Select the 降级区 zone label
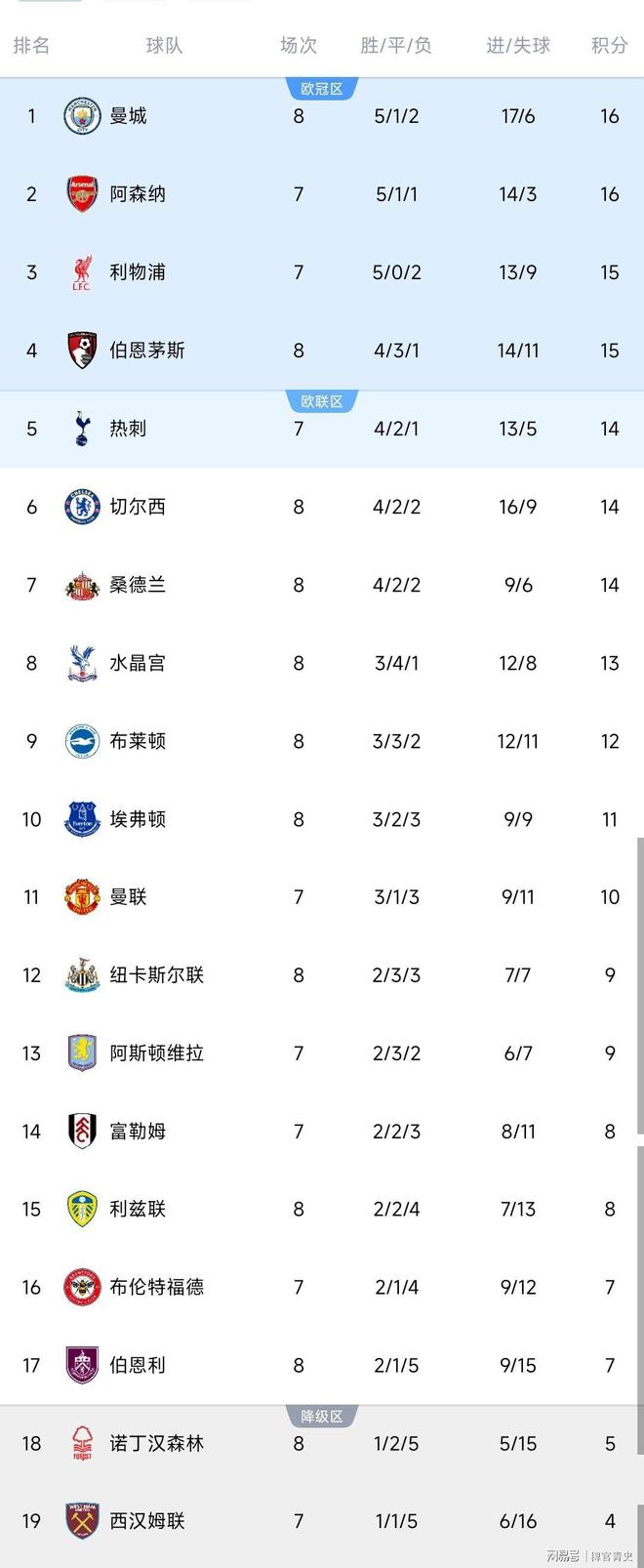 pos(322,1416)
